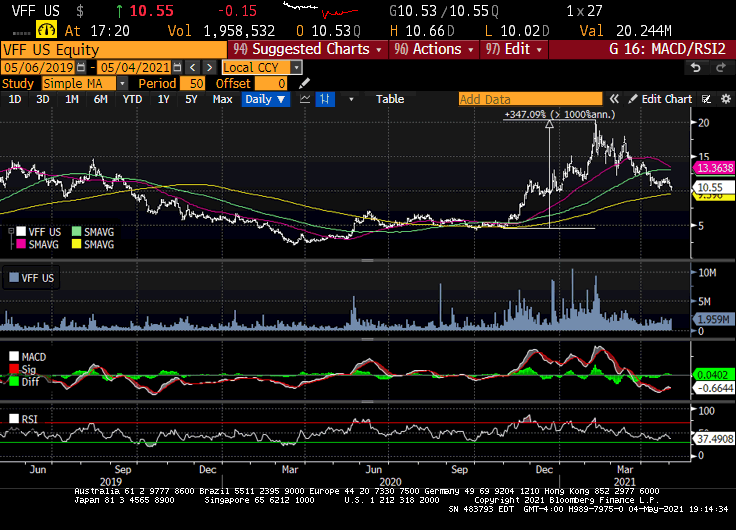Click the redo arrow icon
The height and width of the screenshot is (530, 736).
click(721, 68)
